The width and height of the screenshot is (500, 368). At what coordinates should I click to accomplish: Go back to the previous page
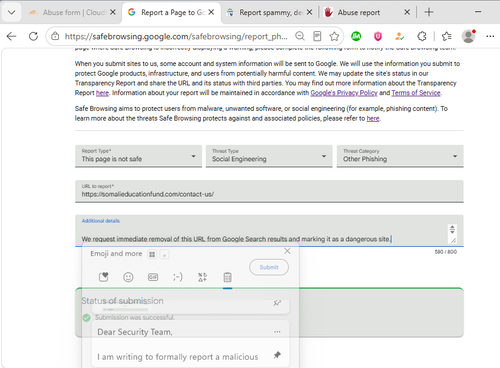coord(11,36)
